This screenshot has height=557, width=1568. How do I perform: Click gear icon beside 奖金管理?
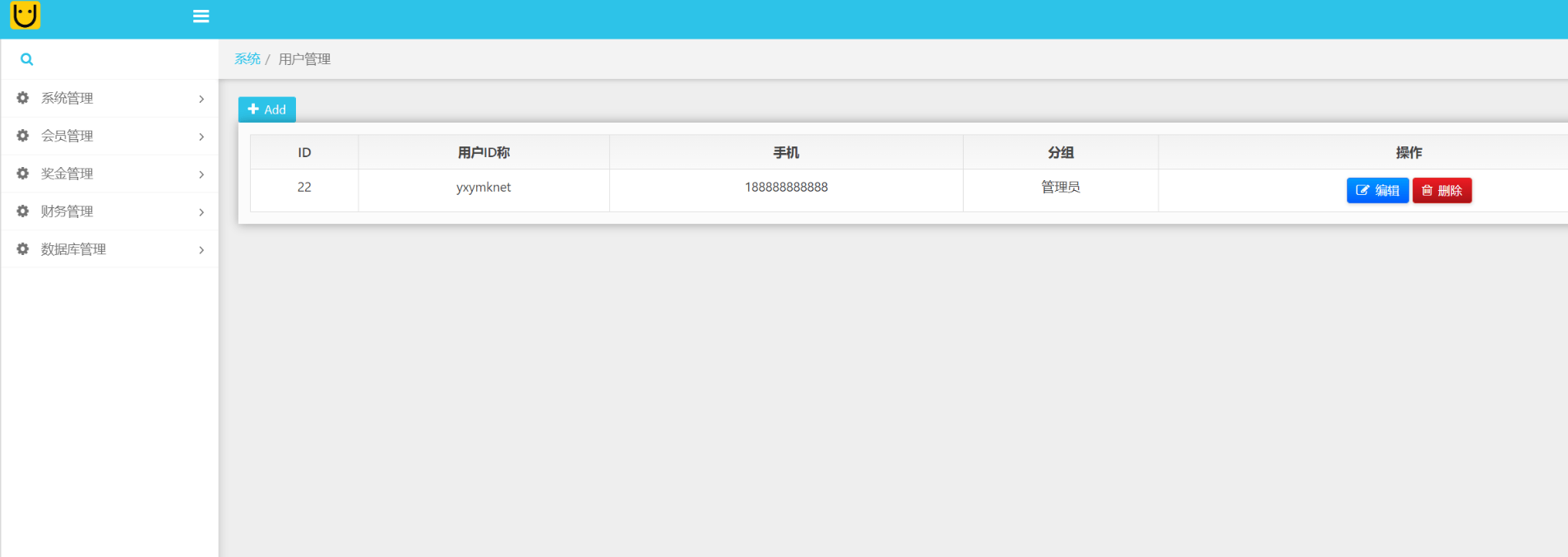pyautogui.click(x=23, y=174)
